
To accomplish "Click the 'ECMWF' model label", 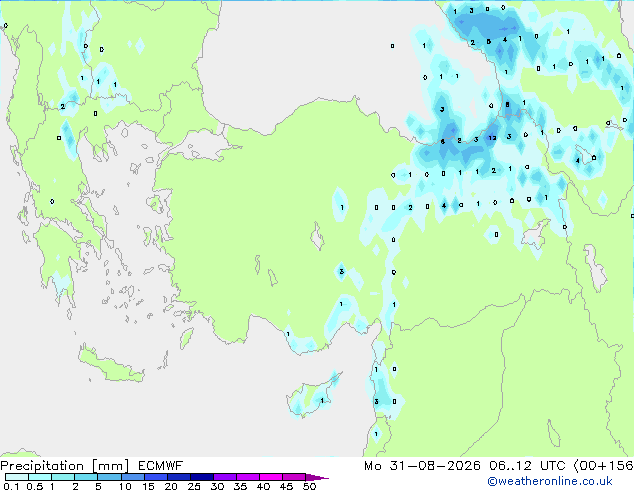I will coord(160,466).
